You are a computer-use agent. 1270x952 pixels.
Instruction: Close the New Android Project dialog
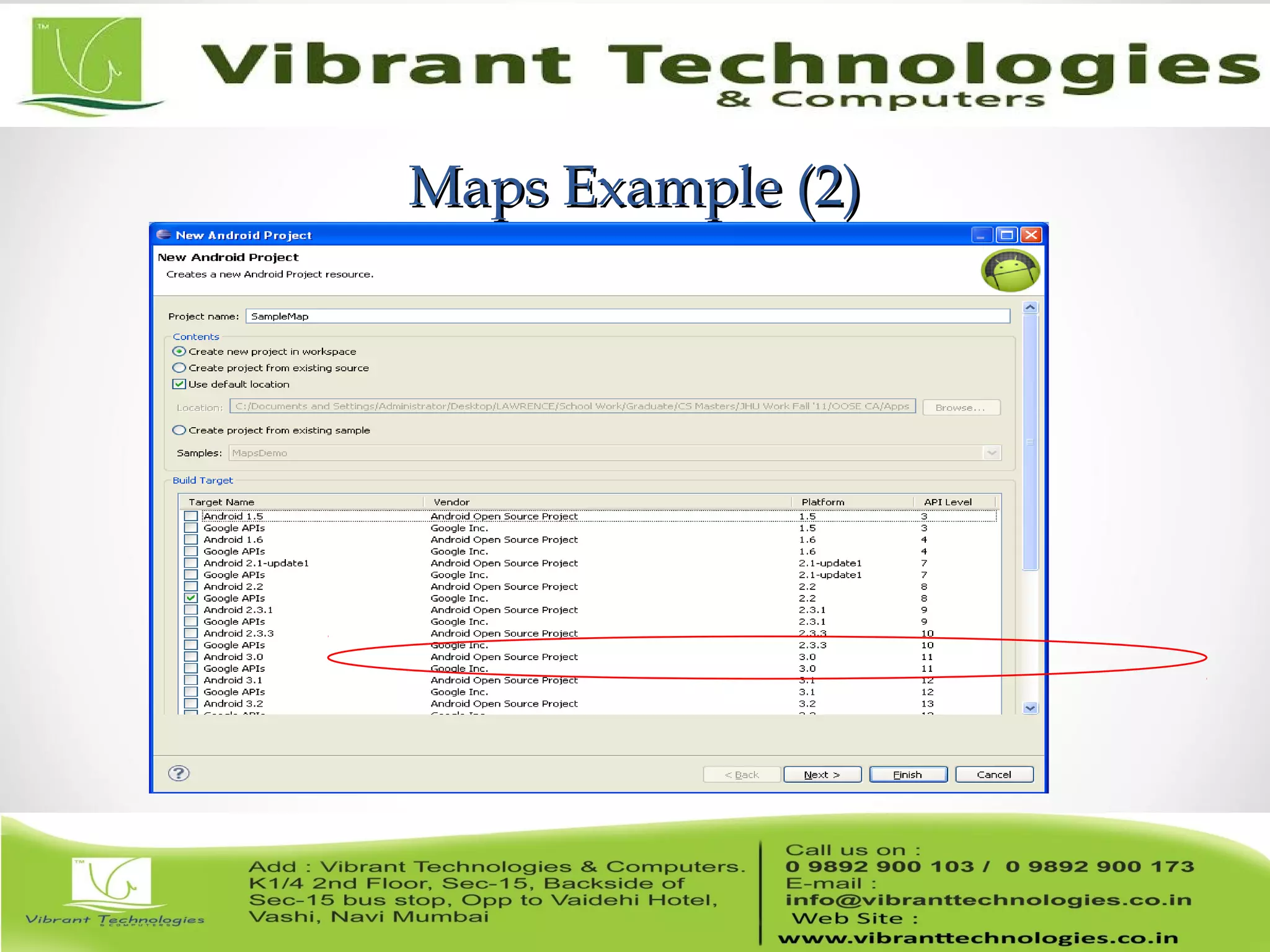click(x=1031, y=235)
